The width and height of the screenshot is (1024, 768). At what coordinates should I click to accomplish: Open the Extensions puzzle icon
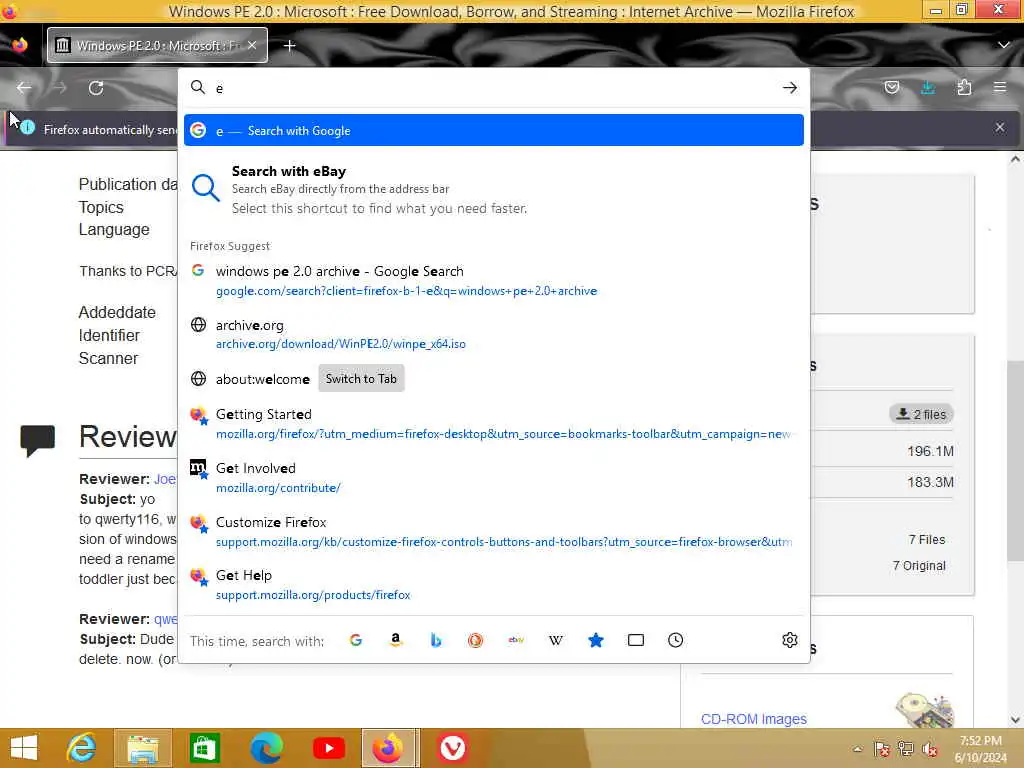pyautogui.click(x=964, y=88)
